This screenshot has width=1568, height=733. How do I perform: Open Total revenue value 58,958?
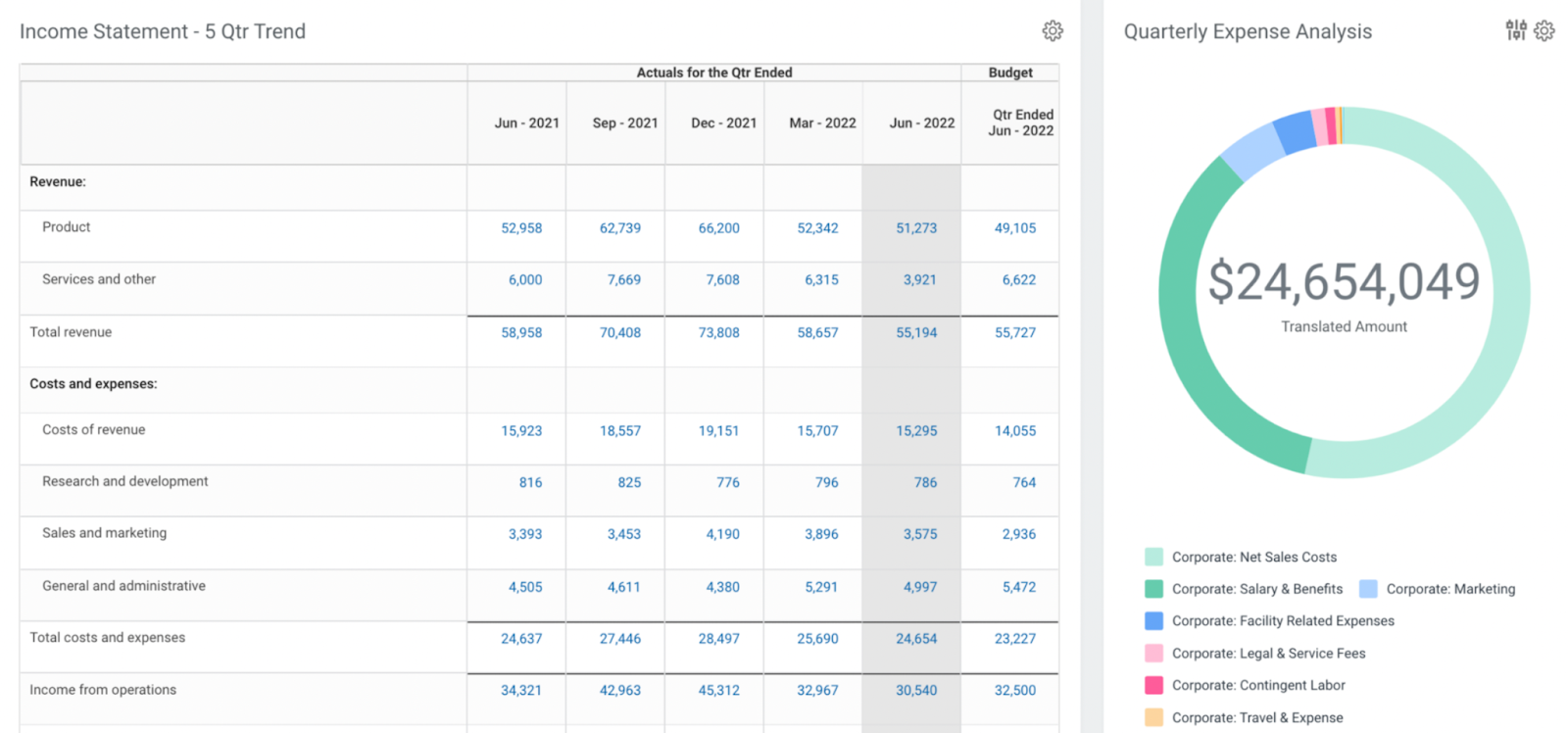tap(521, 333)
